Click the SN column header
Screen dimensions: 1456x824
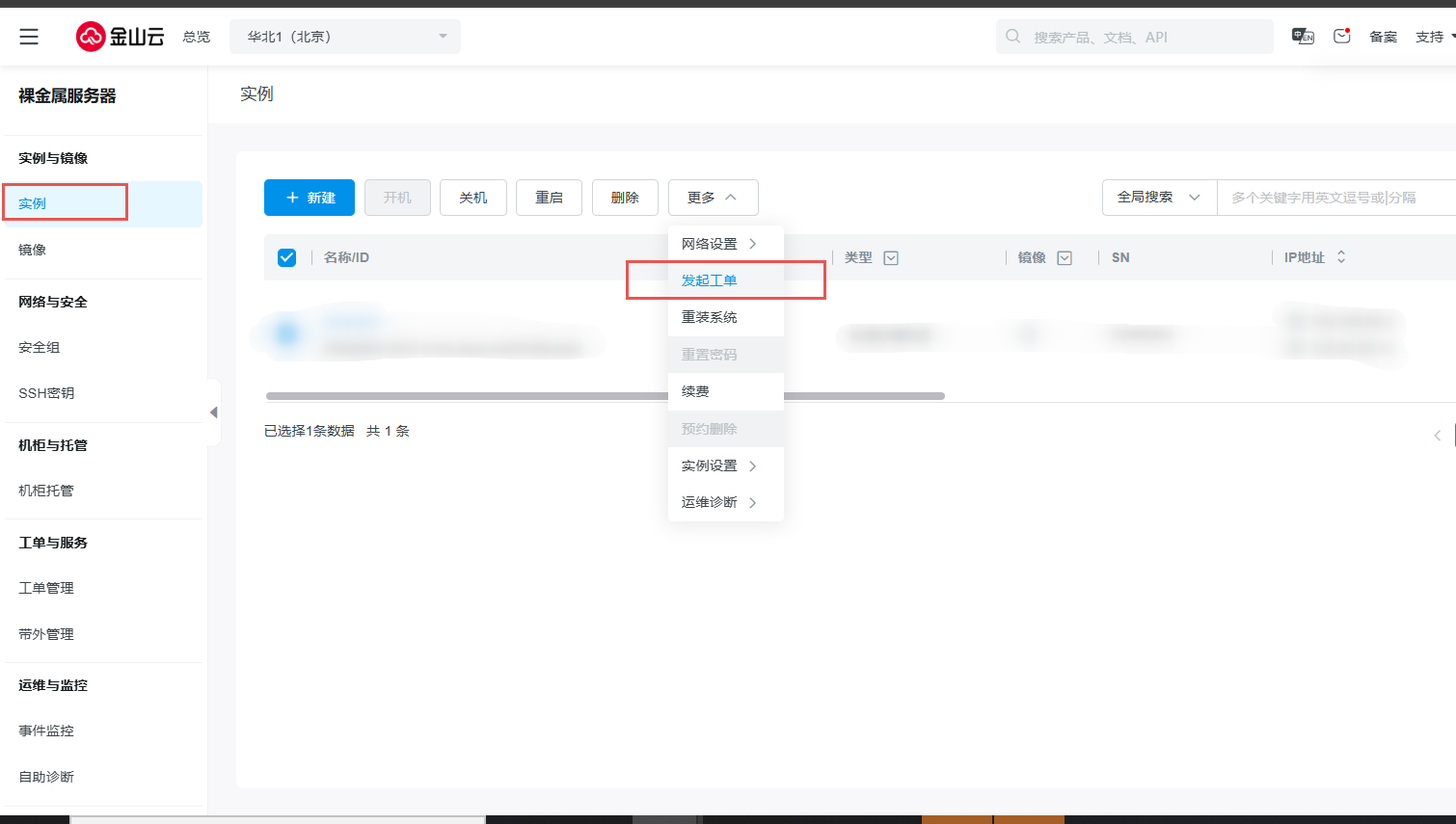click(x=1120, y=257)
